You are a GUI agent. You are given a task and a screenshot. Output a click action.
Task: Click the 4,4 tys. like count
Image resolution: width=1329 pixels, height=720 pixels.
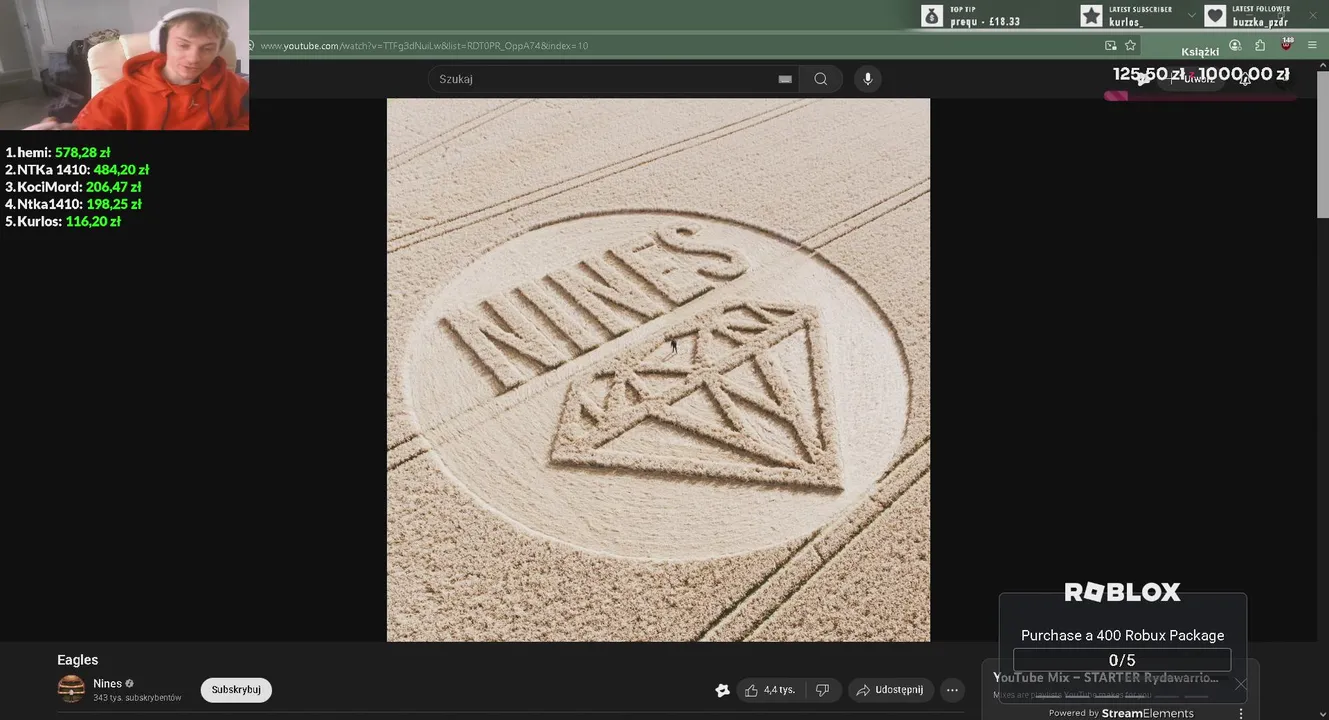click(x=779, y=690)
